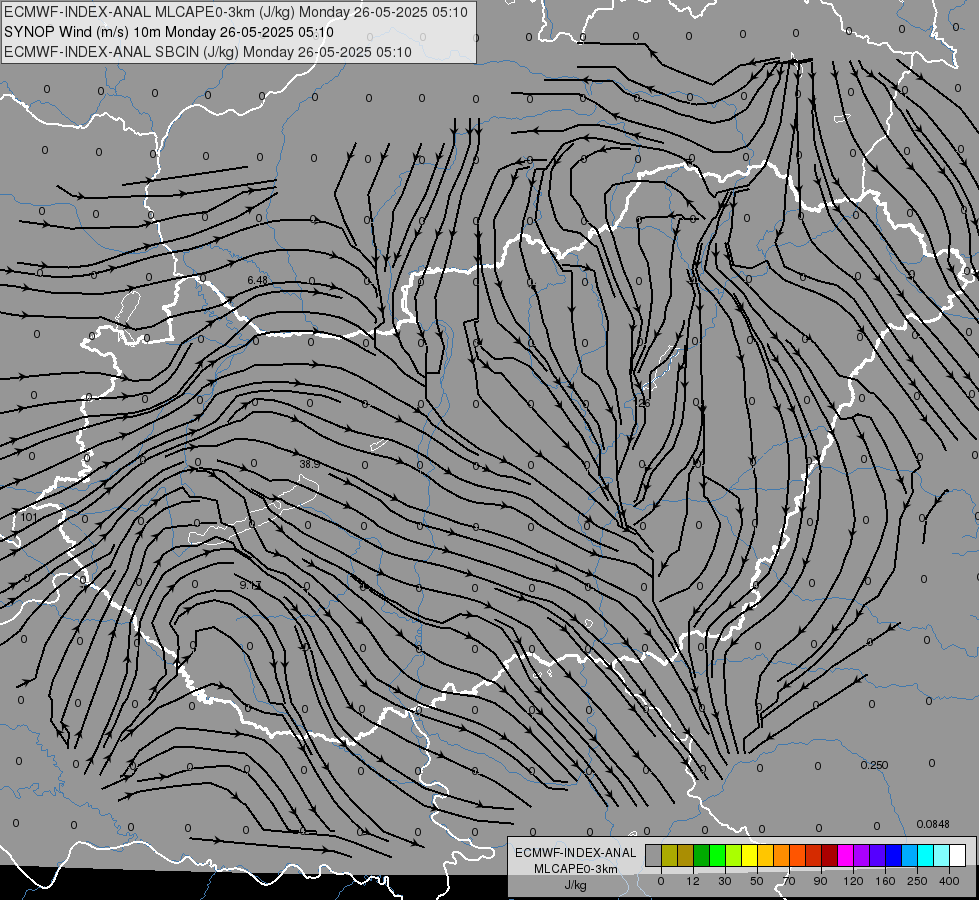Click the J/kg unit label in legend
Screen dimensions: 979x900
click(576, 885)
